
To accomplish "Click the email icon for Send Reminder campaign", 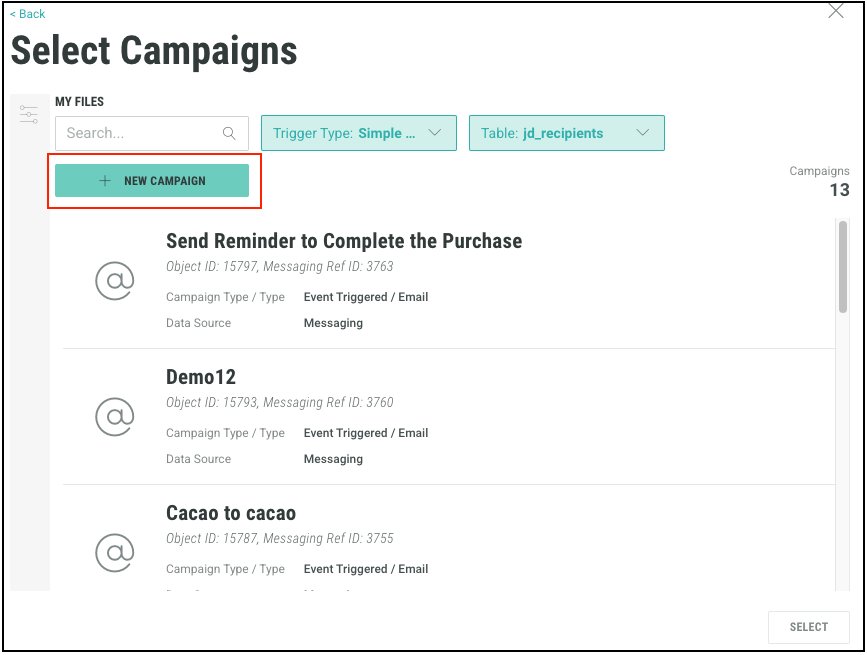I will pos(115,281).
